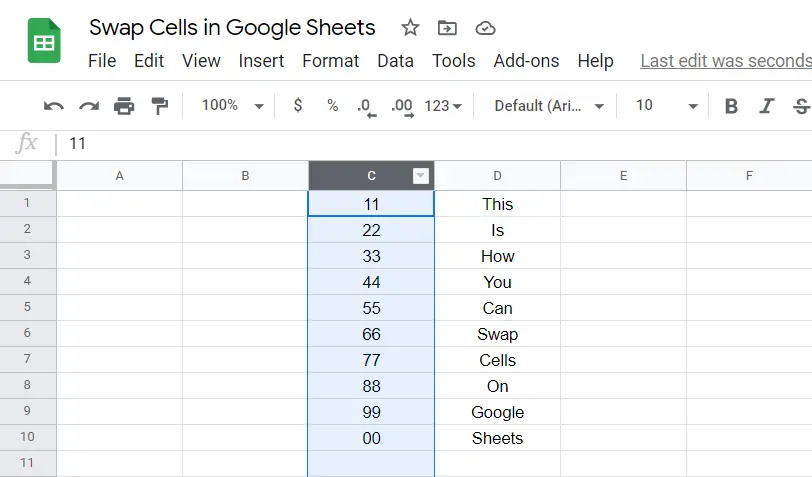Click the Last edit was seconds link

[x=726, y=61]
